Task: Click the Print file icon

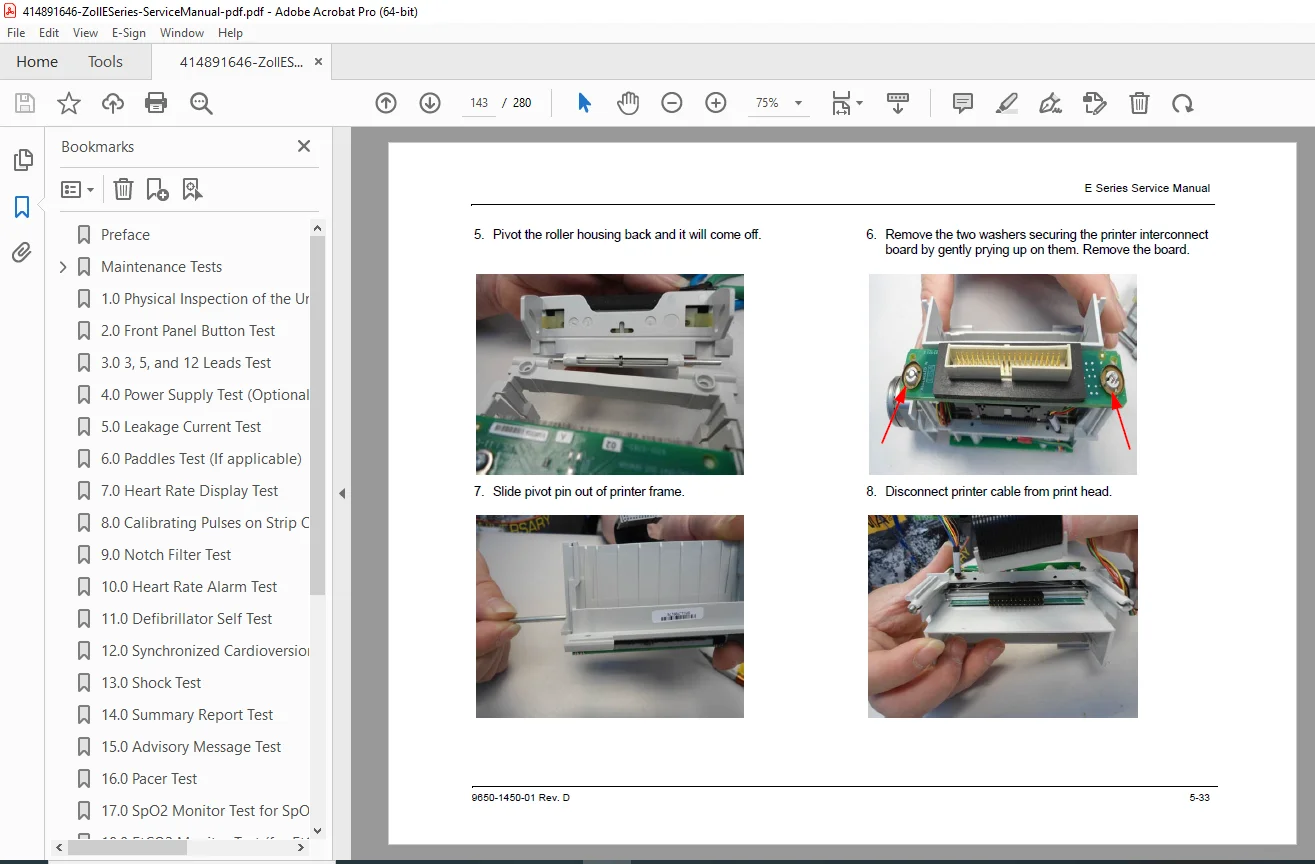Action: coord(156,103)
